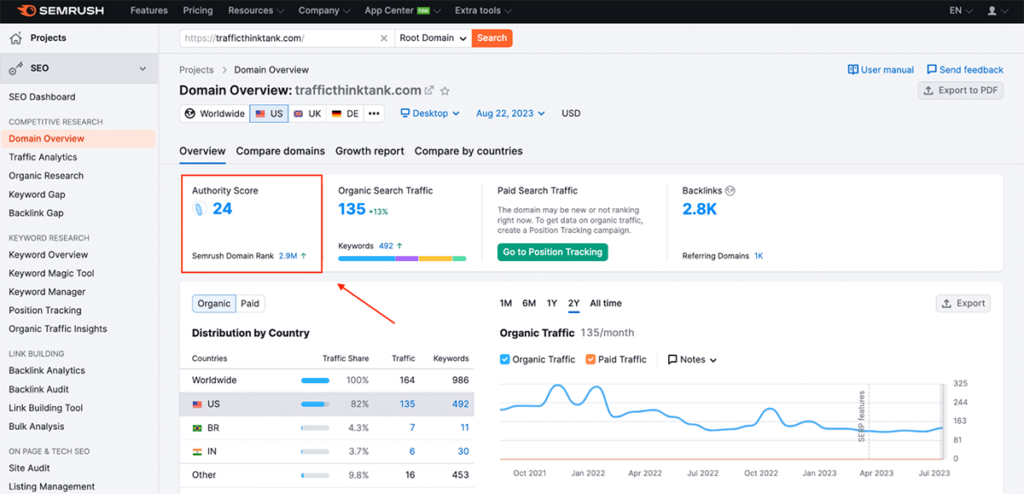The height and width of the screenshot is (494, 1024).
Task: Select US database button
Action: (269, 114)
